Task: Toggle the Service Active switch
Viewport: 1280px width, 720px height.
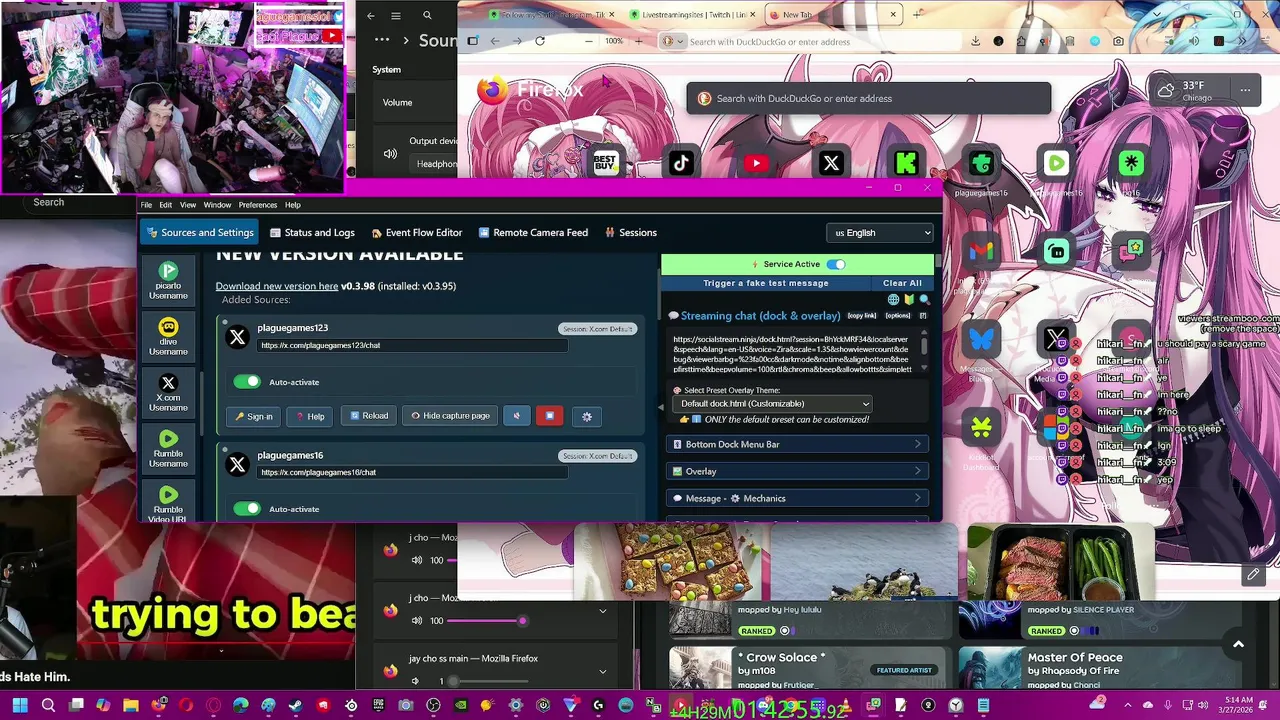Action: [x=835, y=264]
